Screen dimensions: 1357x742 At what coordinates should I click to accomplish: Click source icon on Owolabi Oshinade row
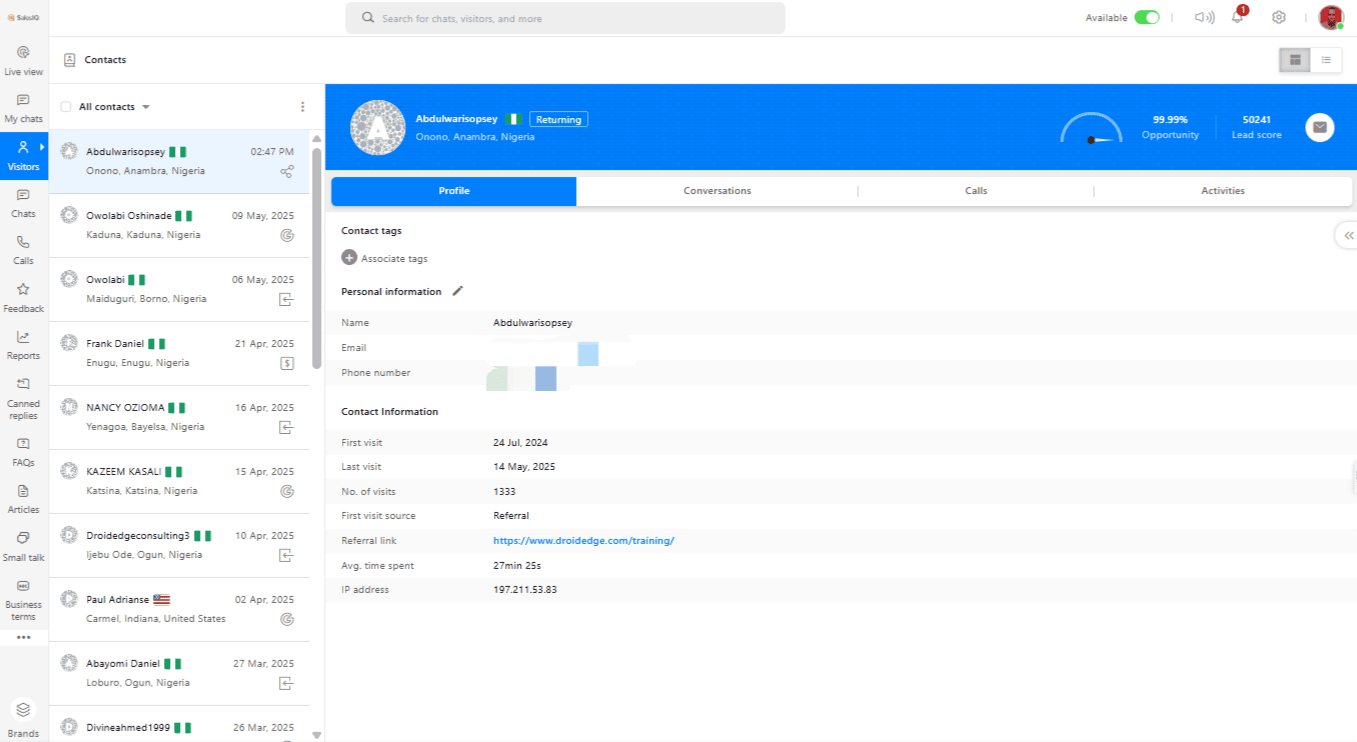287,235
